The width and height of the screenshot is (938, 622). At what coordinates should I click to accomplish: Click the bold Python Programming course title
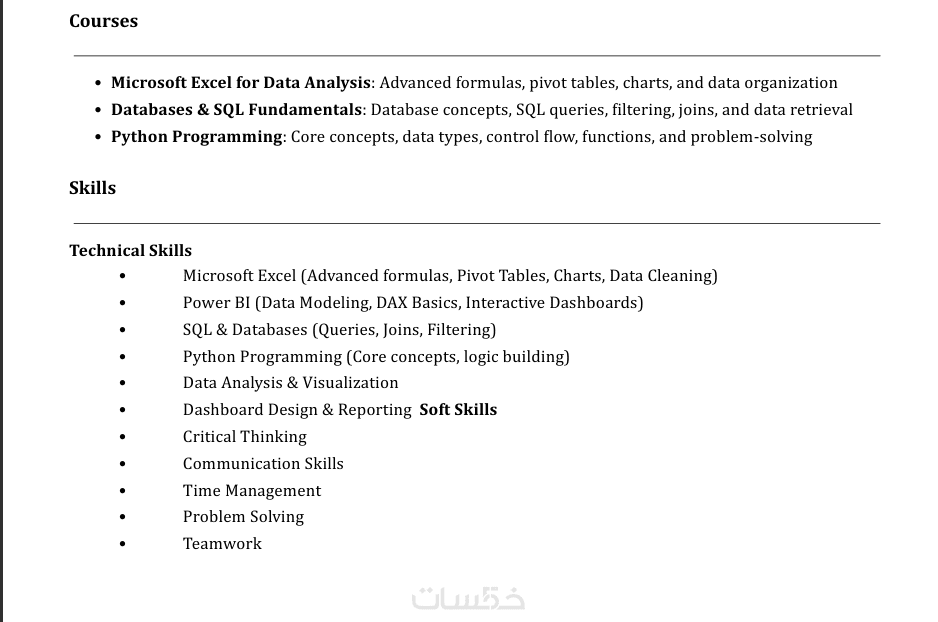point(196,137)
